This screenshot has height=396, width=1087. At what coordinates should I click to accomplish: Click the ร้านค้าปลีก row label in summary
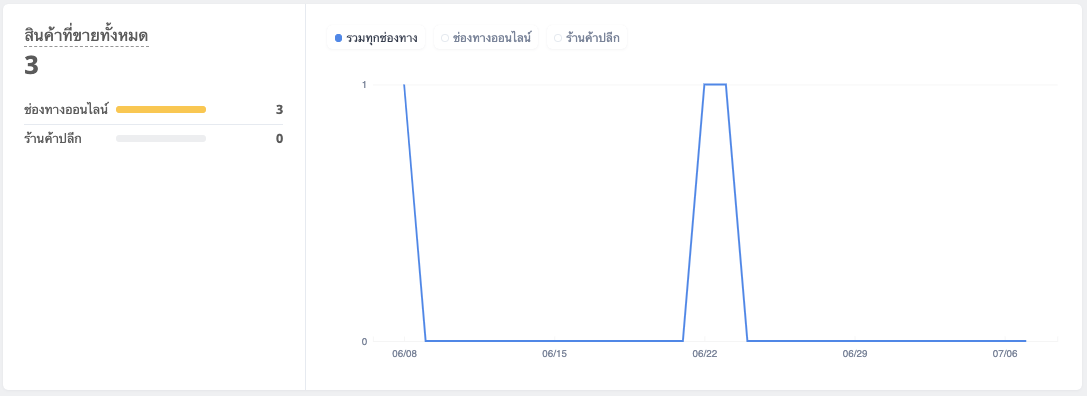(x=53, y=139)
